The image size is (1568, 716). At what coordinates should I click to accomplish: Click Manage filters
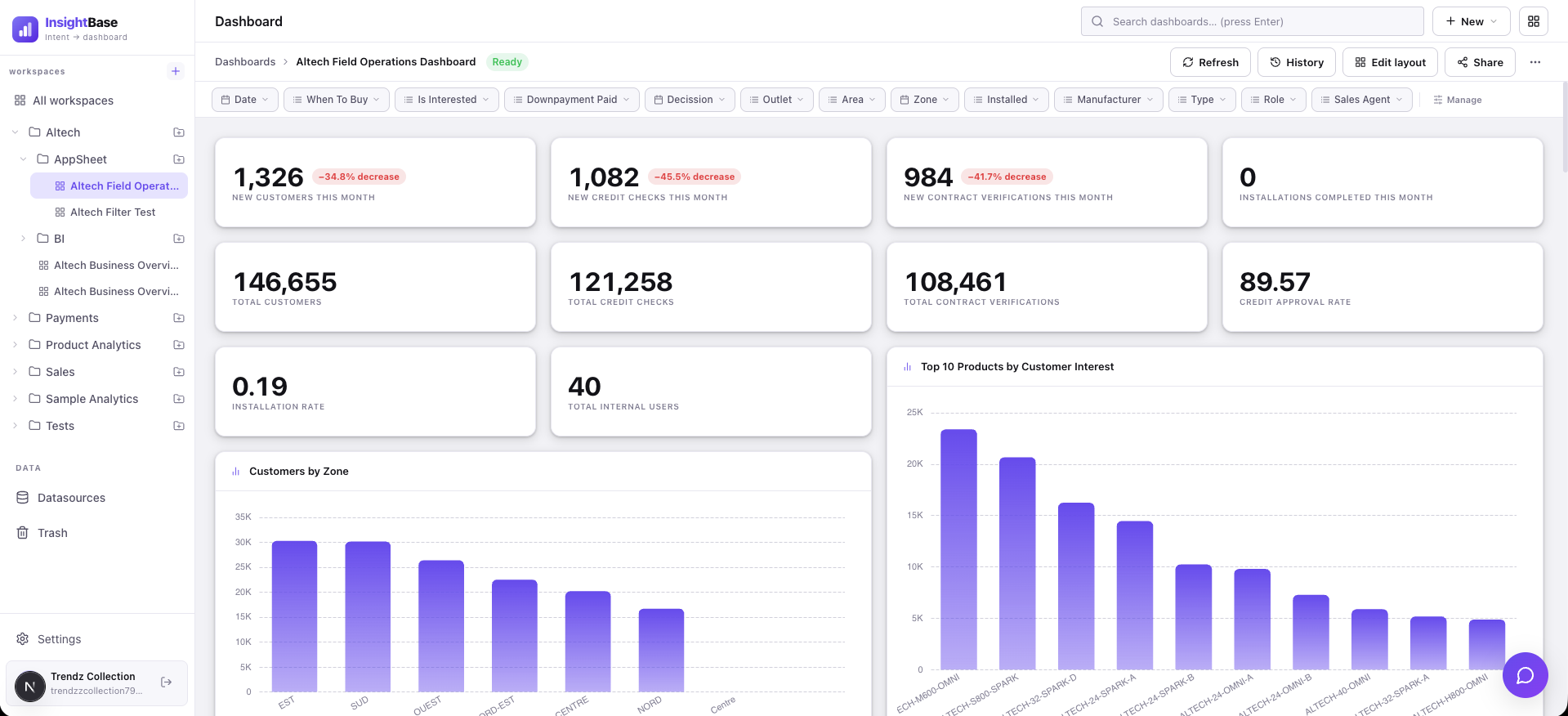click(1458, 100)
